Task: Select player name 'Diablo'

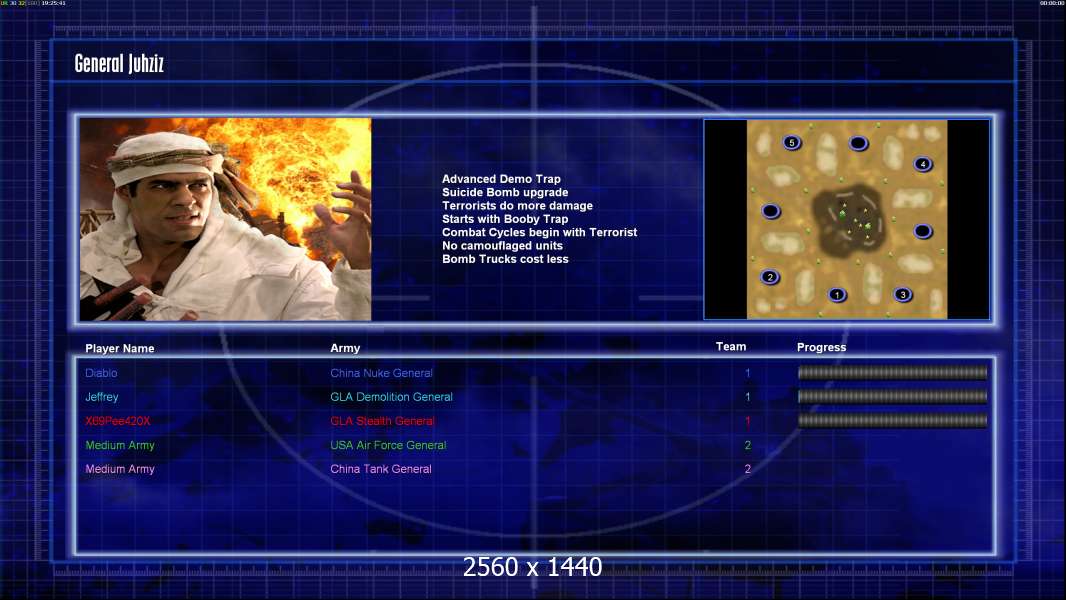Action: [x=101, y=373]
